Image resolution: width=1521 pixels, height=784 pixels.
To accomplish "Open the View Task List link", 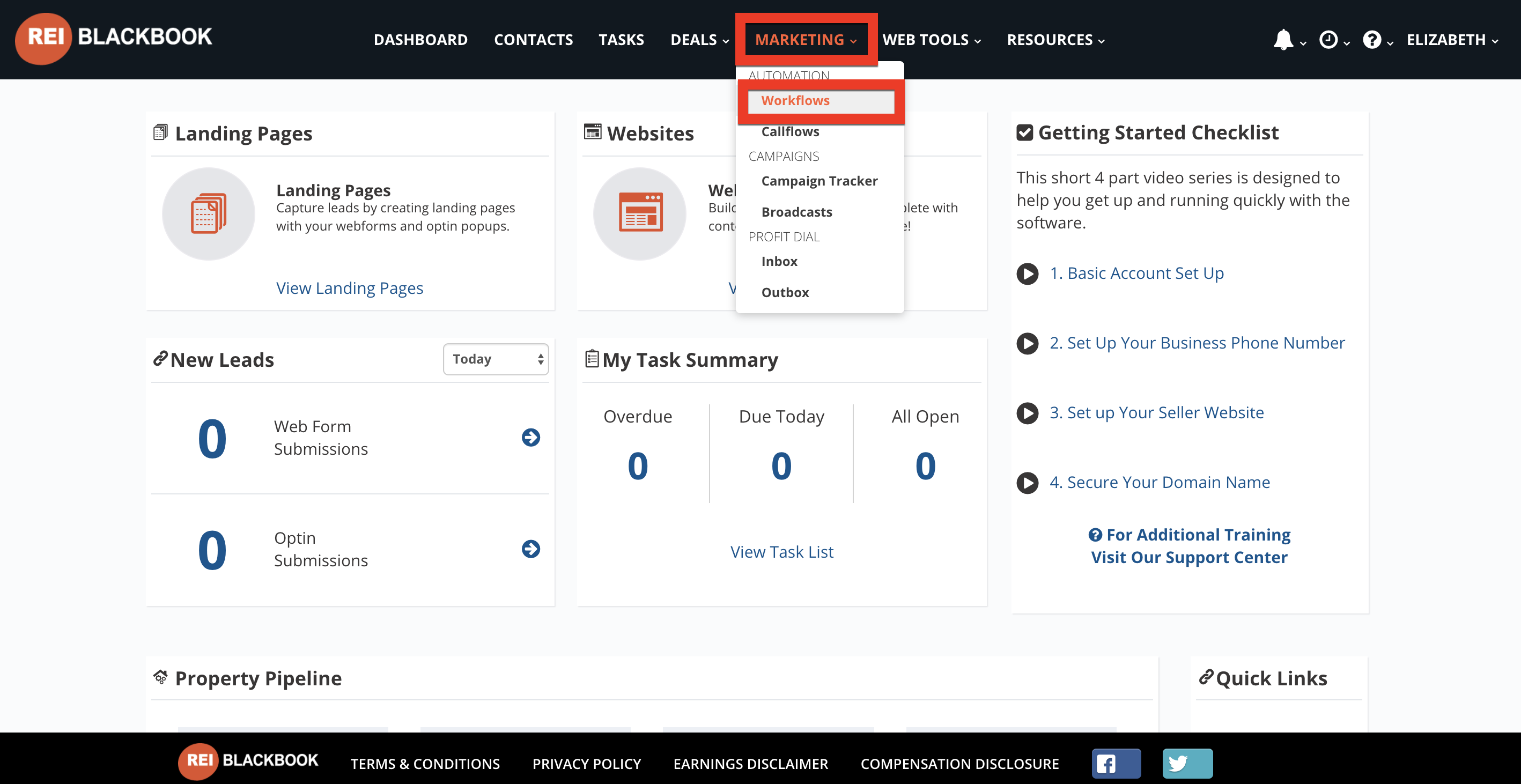I will coord(782,552).
